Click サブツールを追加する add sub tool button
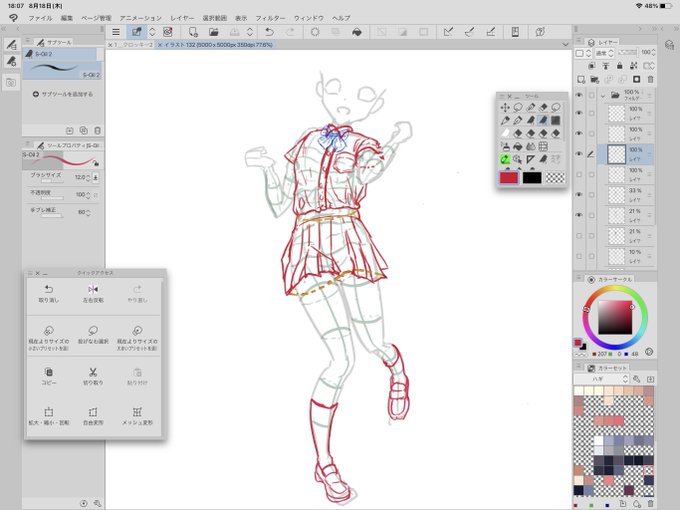 63,94
